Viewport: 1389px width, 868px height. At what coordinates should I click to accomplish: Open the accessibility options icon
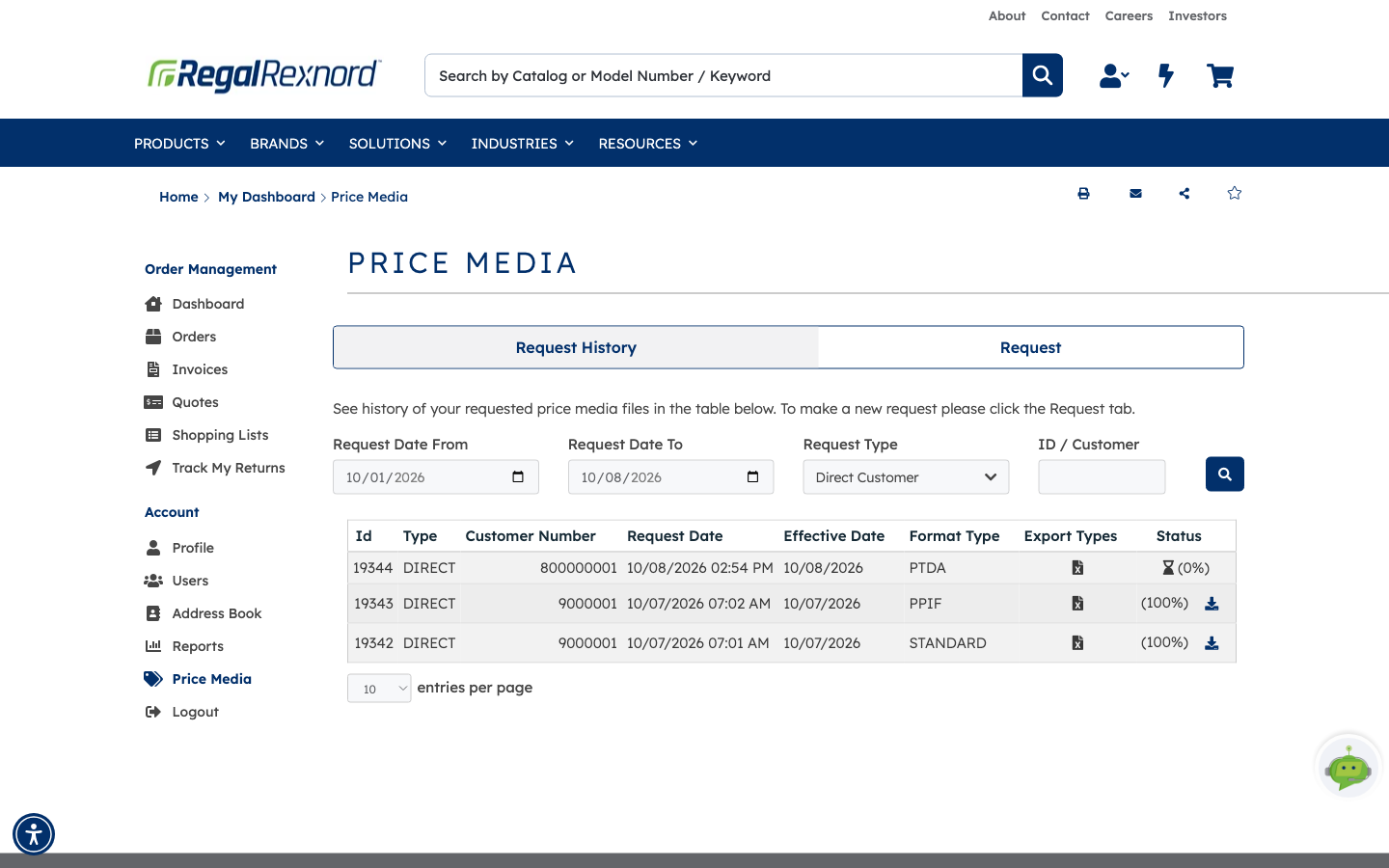[x=34, y=834]
